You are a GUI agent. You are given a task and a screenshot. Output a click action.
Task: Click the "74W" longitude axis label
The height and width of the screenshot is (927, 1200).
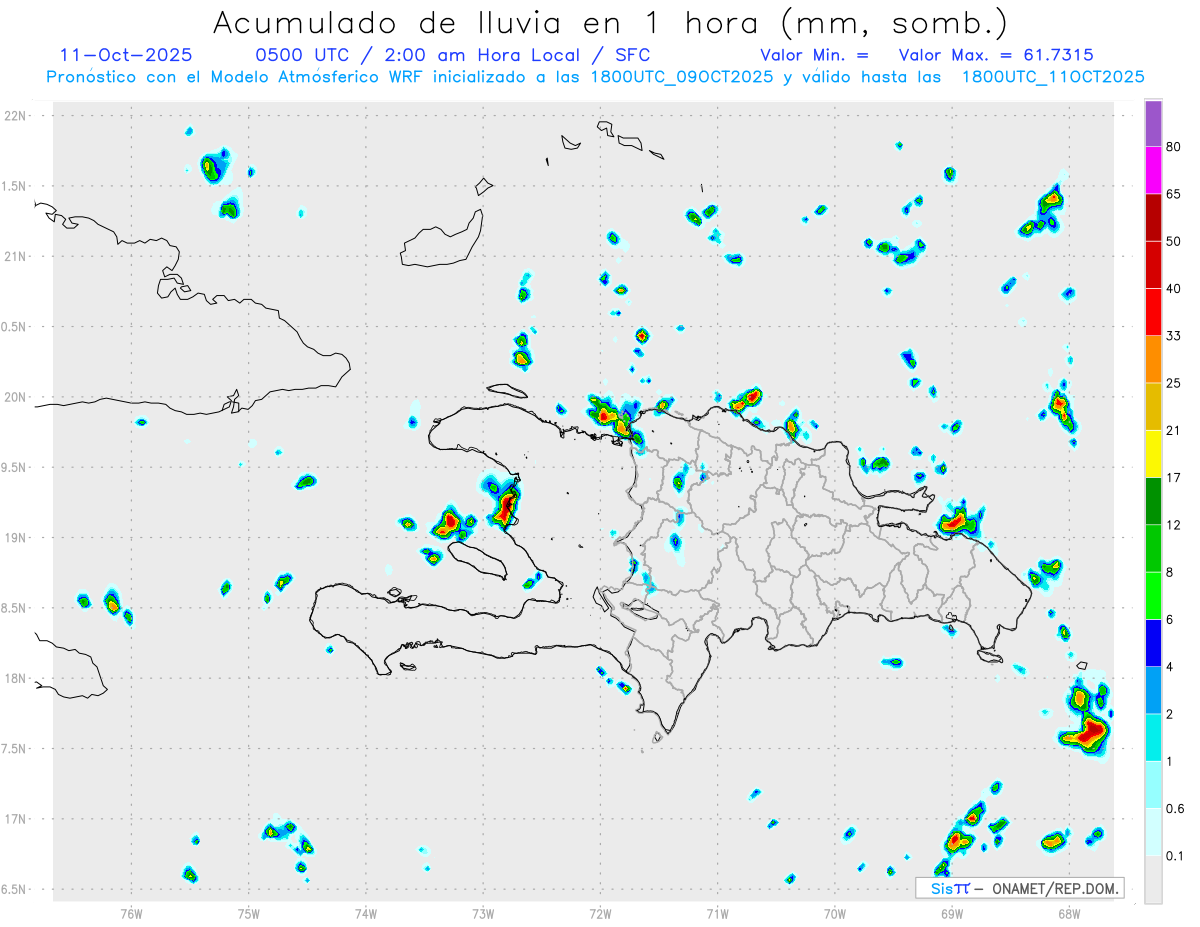coord(366,912)
